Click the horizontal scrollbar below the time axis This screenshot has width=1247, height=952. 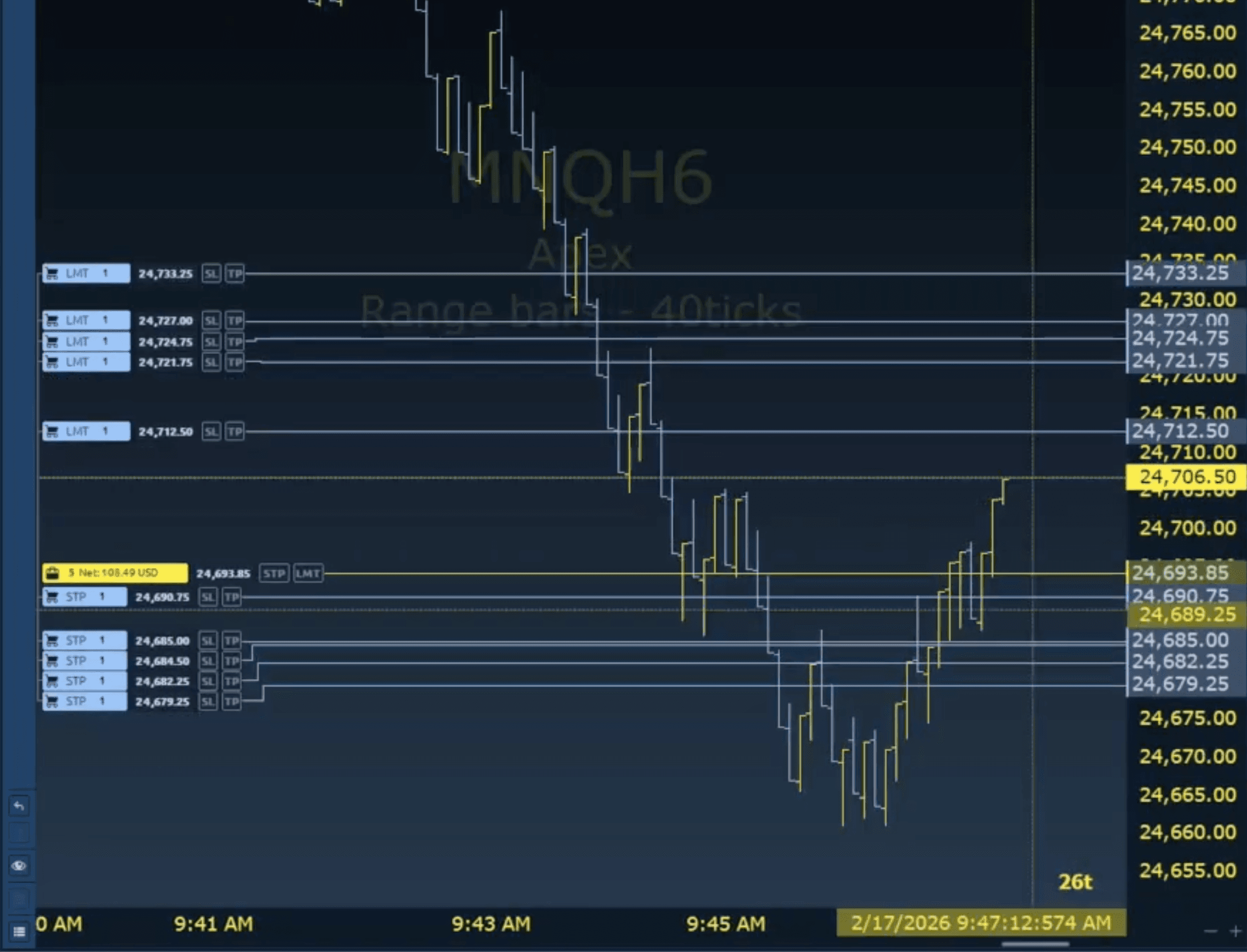point(1035,945)
